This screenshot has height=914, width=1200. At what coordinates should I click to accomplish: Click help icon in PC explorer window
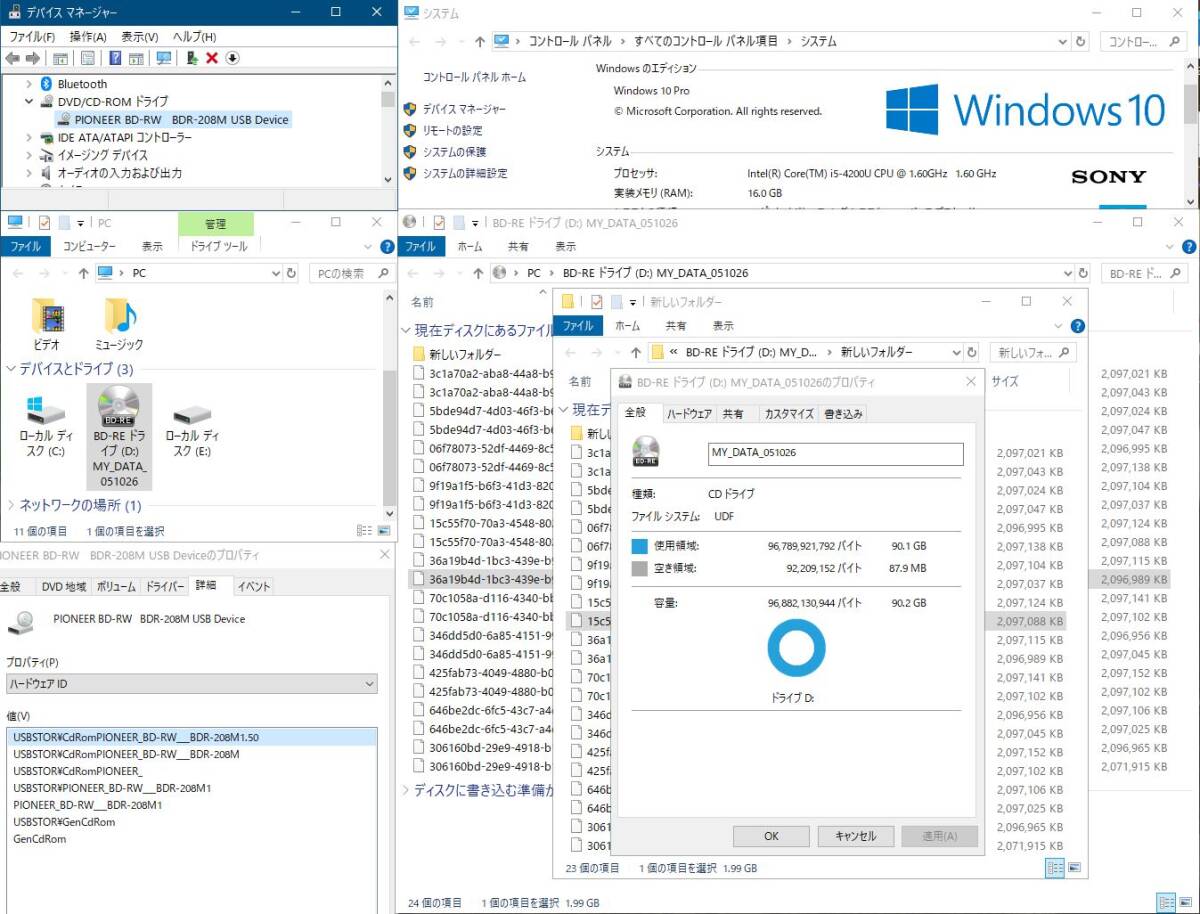point(387,246)
